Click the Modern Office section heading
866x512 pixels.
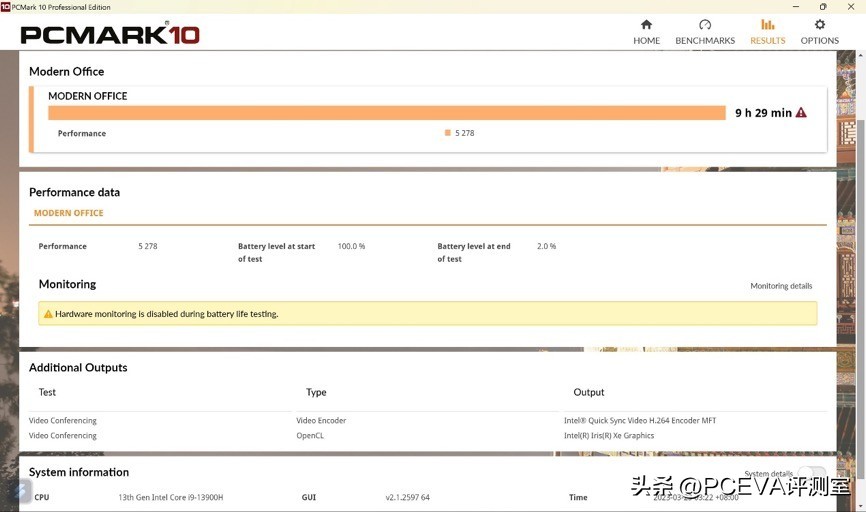click(66, 71)
